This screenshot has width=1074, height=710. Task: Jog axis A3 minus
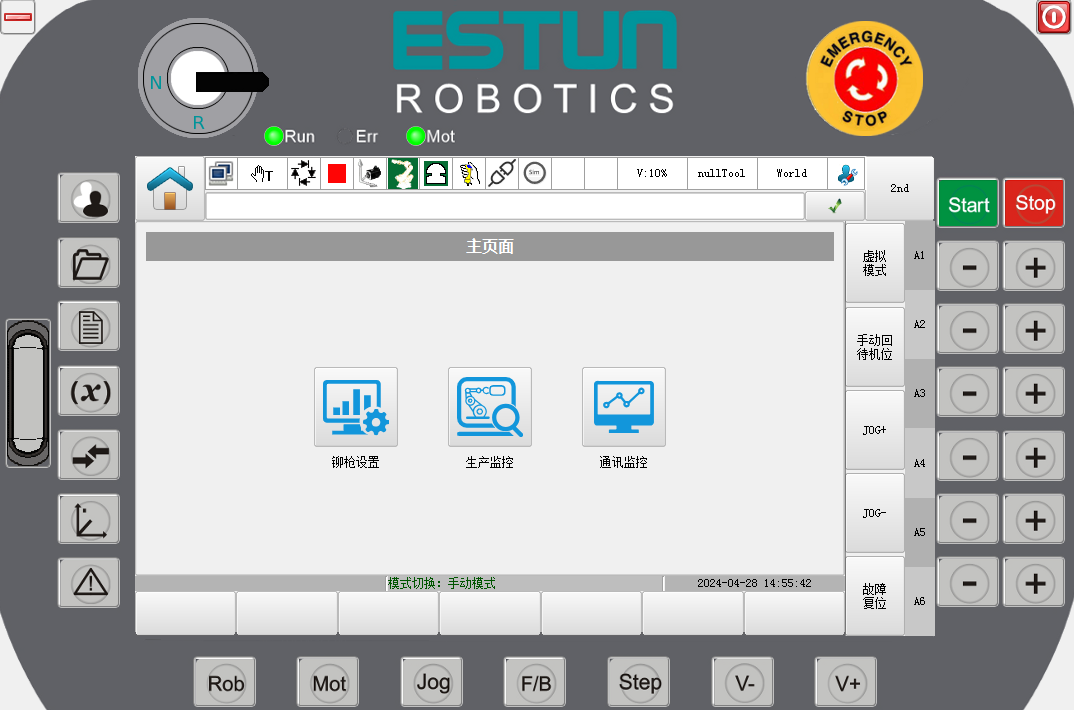(969, 392)
